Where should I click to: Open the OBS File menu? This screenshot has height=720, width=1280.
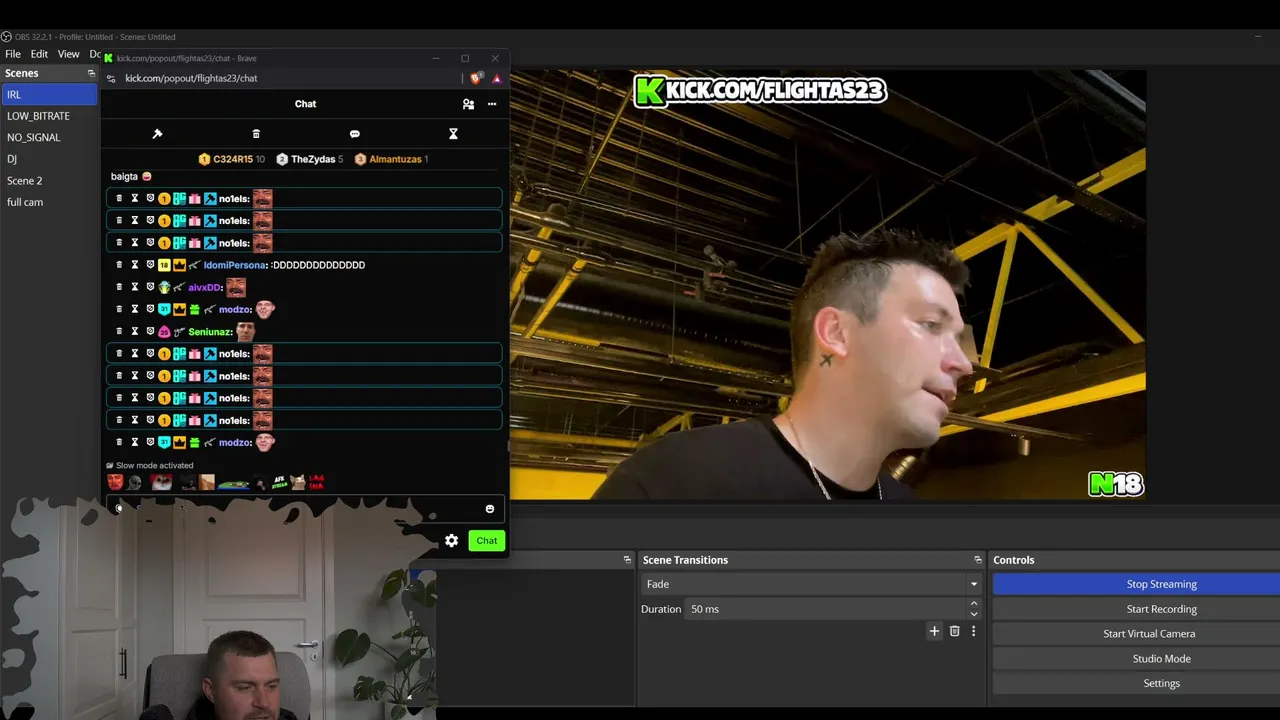pos(13,54)
